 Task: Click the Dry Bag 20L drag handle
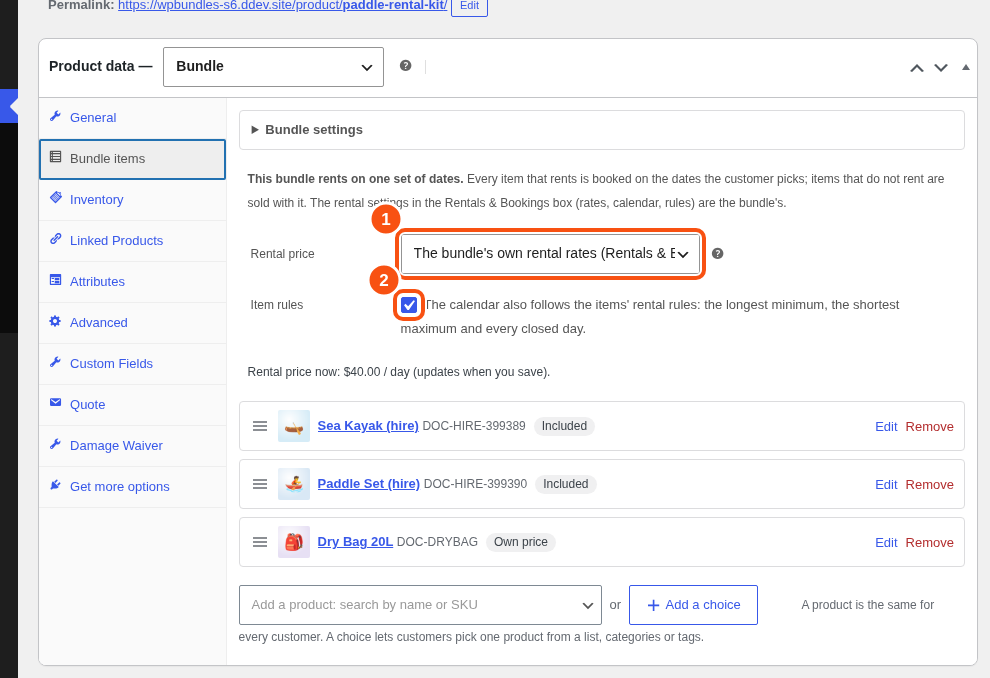coord(259,542)
